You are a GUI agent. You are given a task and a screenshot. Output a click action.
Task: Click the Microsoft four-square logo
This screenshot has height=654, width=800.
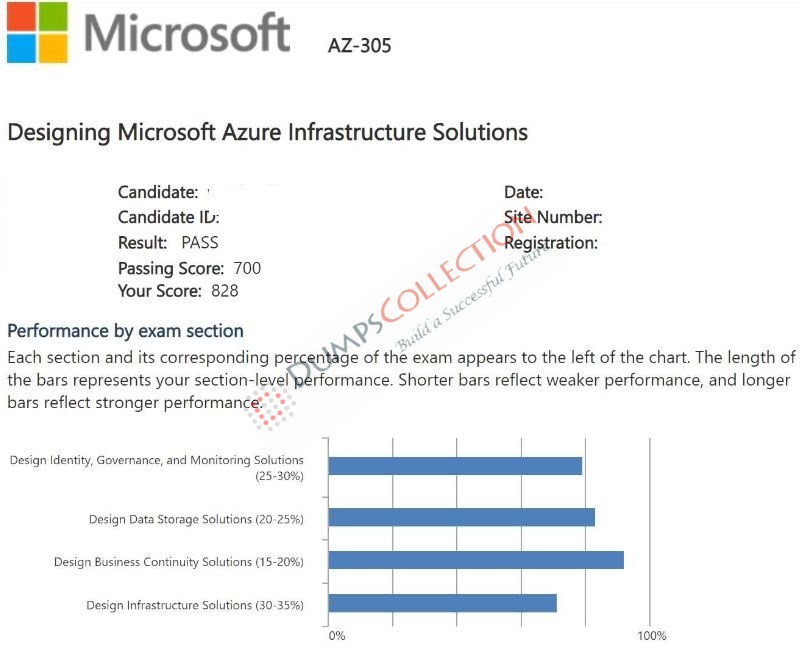[x=37, y=33]
